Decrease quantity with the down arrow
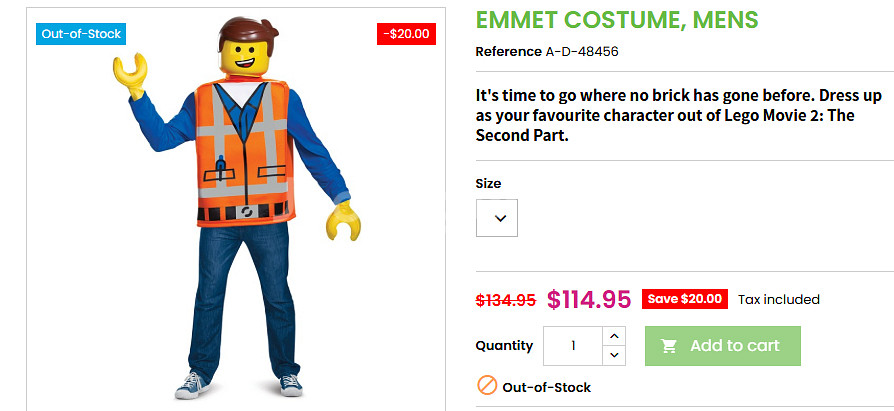 (615, 355)
